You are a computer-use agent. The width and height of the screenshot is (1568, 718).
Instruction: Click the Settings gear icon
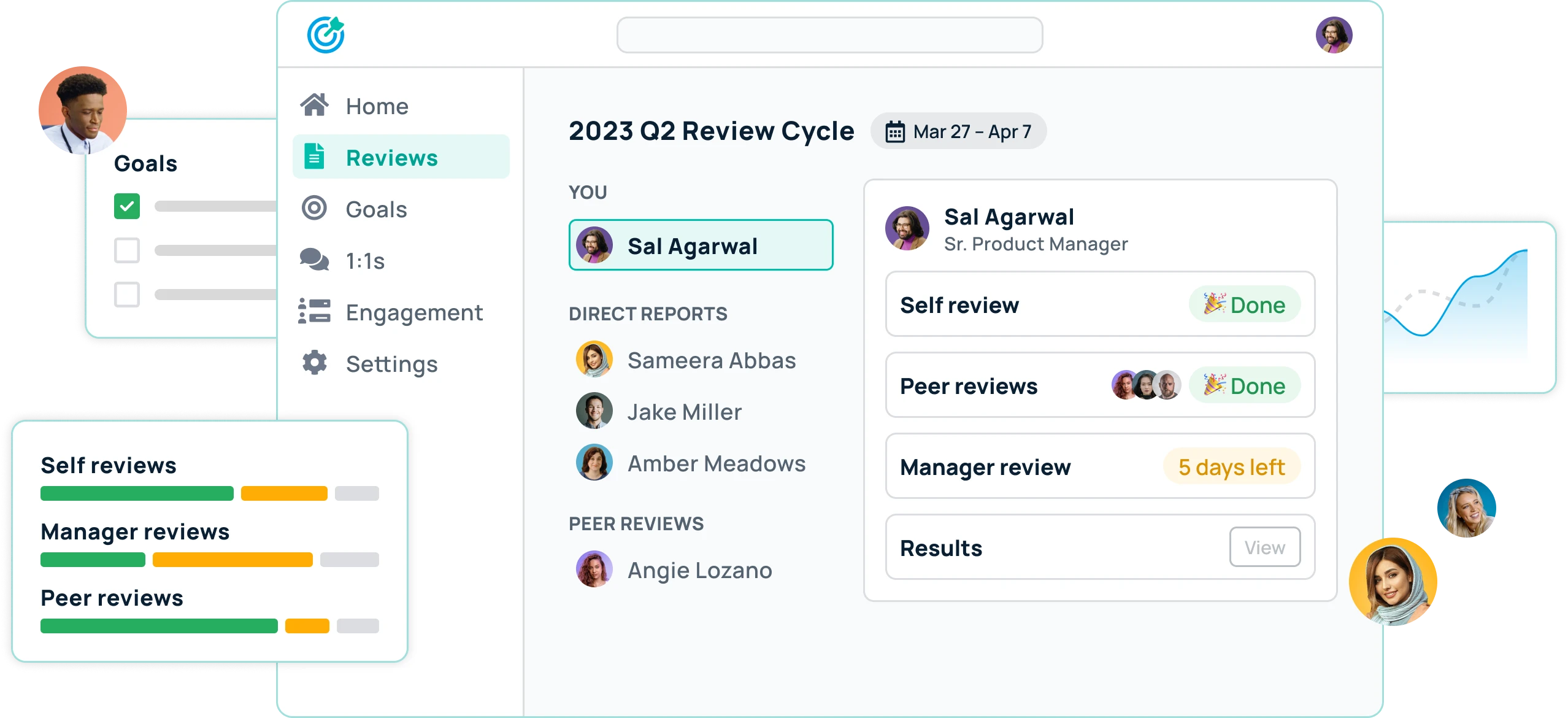pyautogui.click(x=314, y=363)
